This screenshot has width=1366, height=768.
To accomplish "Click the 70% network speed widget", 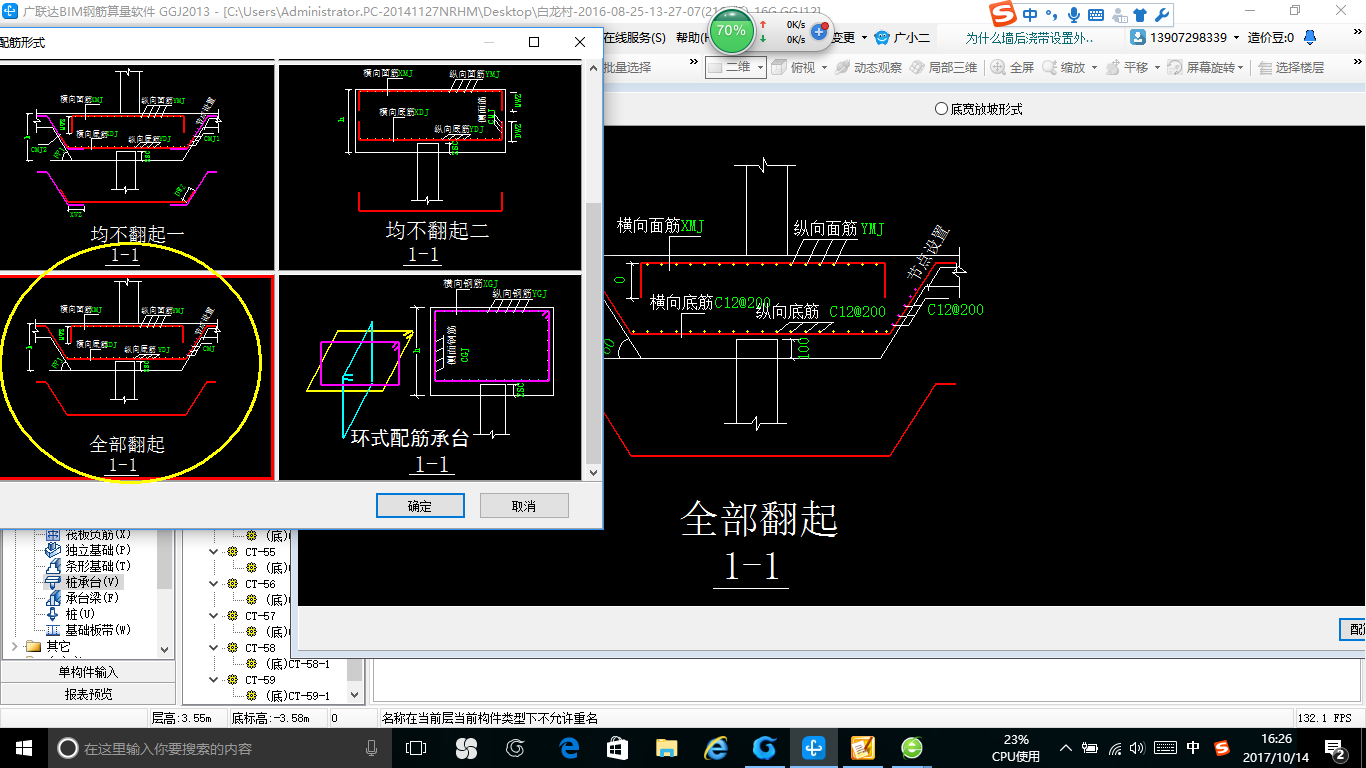I will coord(731,31).
